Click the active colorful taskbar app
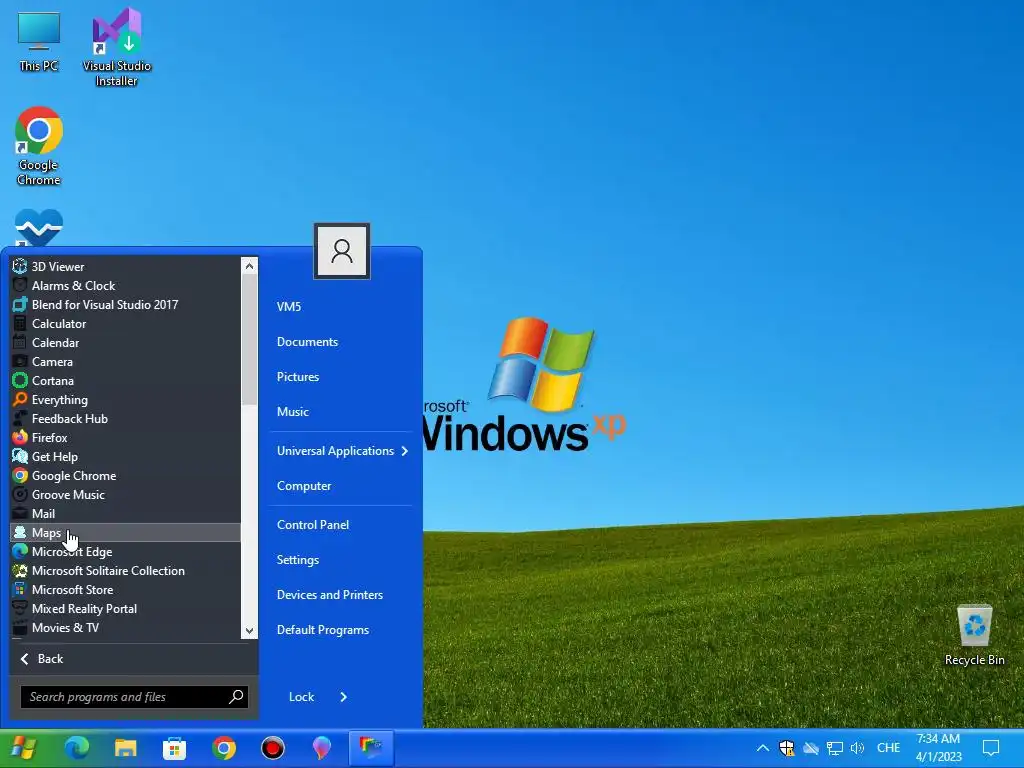This screenshot has height=768, width=1024. click(x=370, y=748)
